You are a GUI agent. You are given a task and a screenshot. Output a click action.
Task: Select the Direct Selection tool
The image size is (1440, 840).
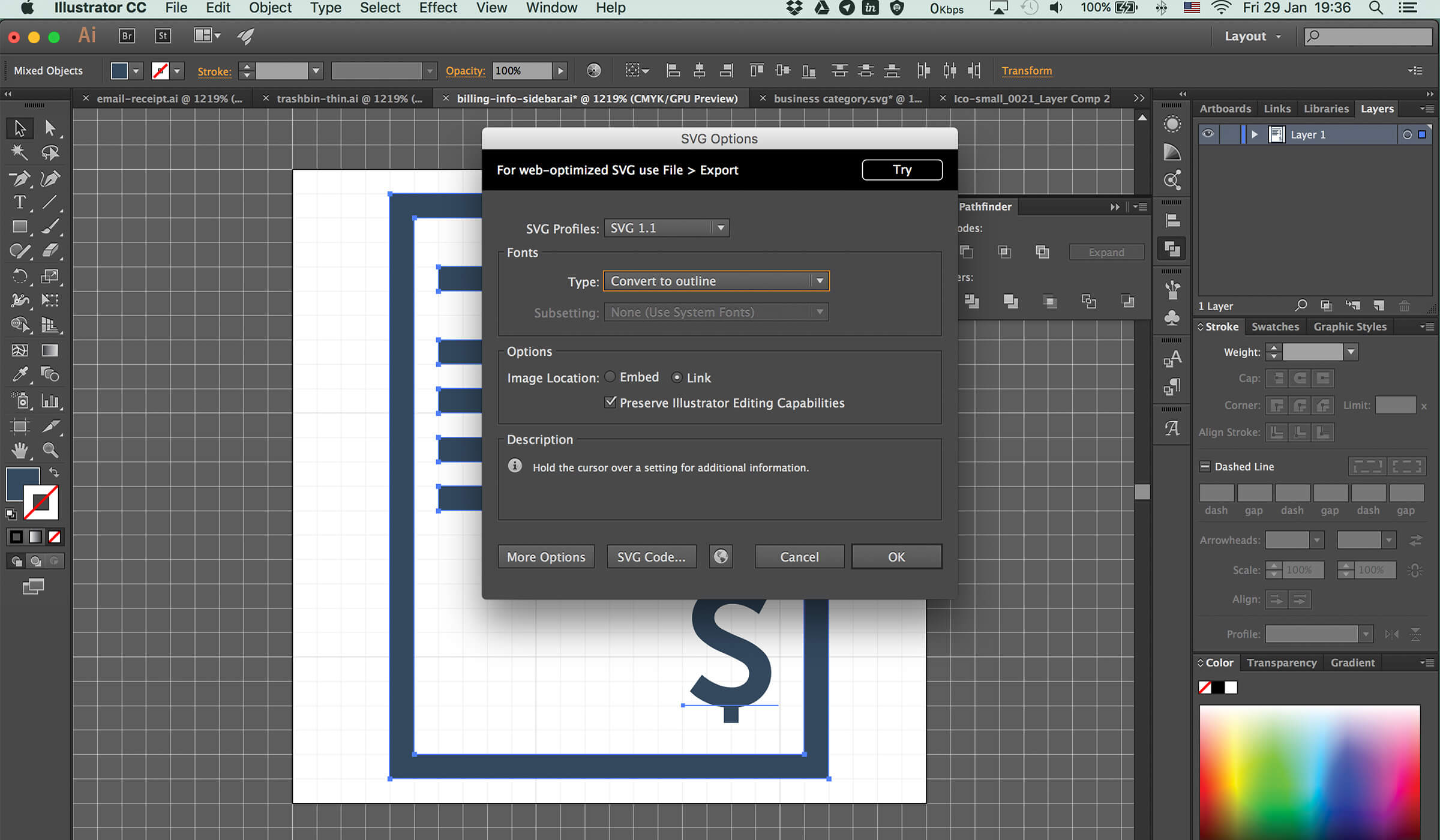pos(50,128)
